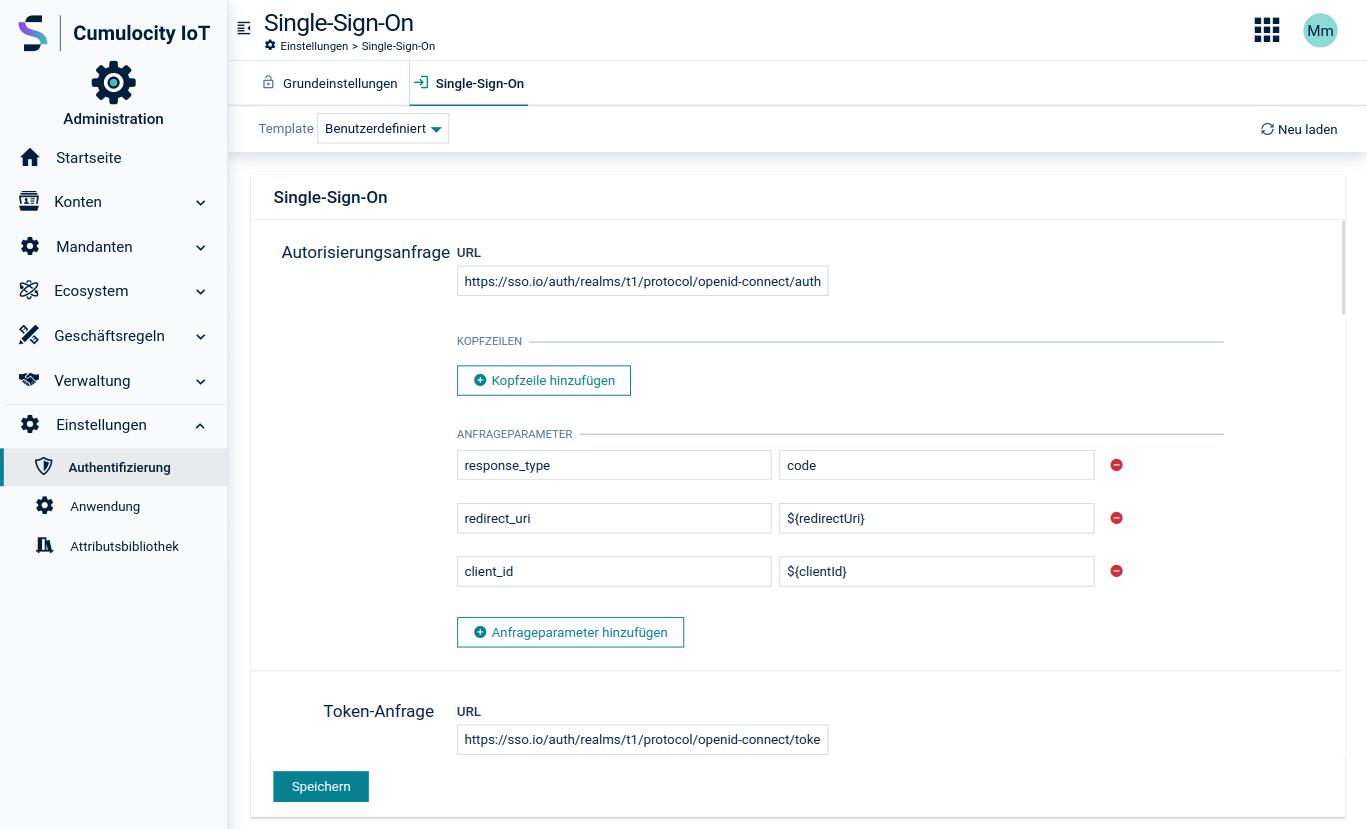Click the Single-Sign-On breadcrumb link
Viewport: 1367px width, 829px height.
pyautogui.click(x=398, y=46)
